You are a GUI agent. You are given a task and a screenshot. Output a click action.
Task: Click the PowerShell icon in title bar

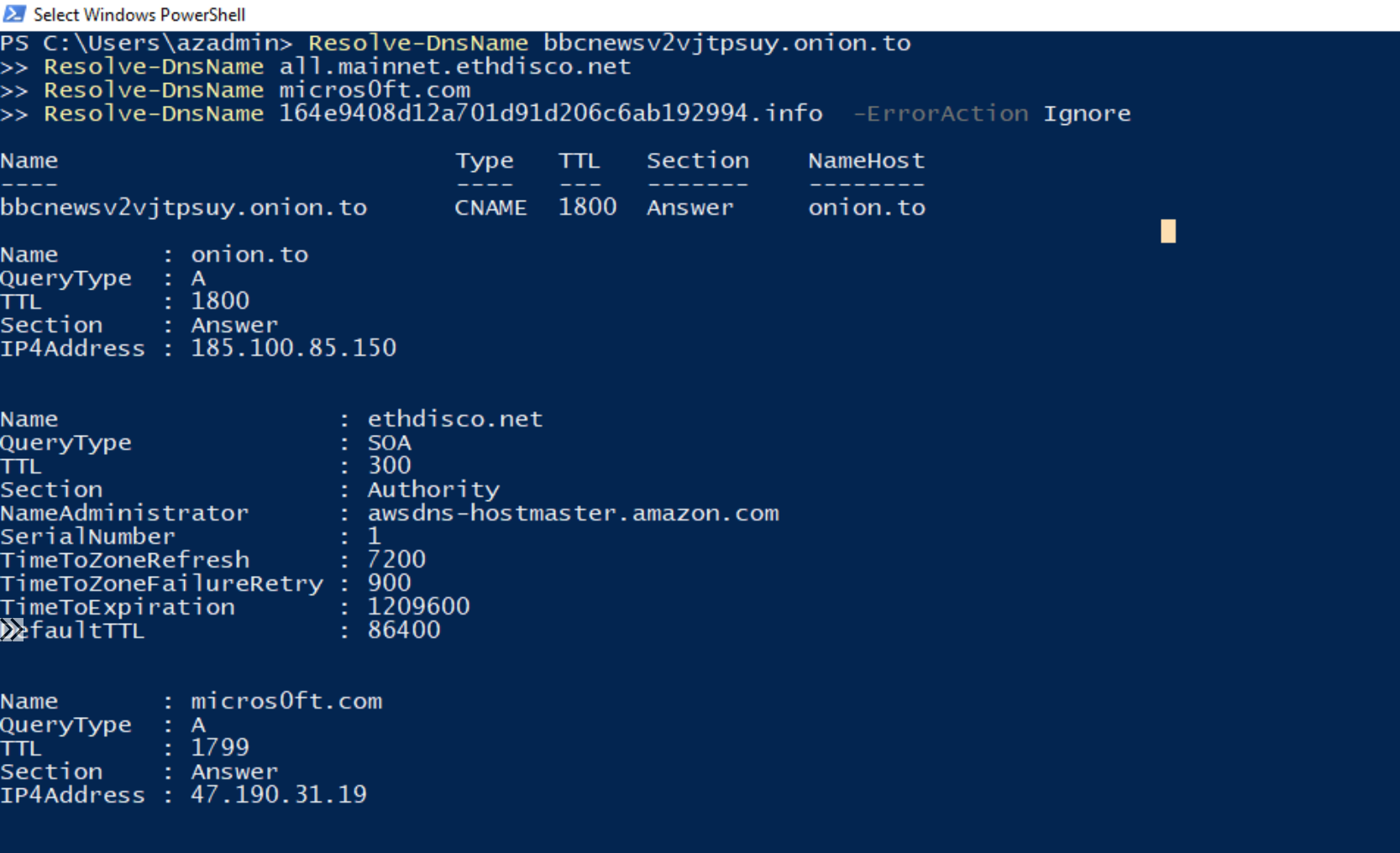click(x=15, y=14)
